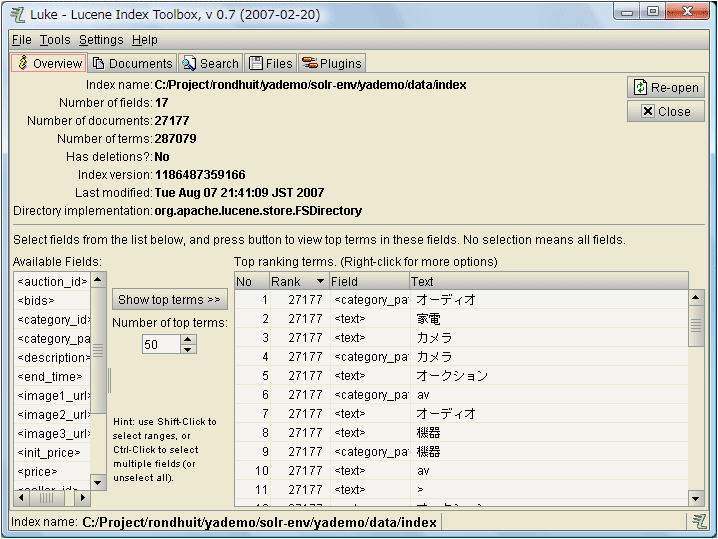
Task: Click the fields list scroll up arrow
Action: pyautogui.click(x=98, y=279)
